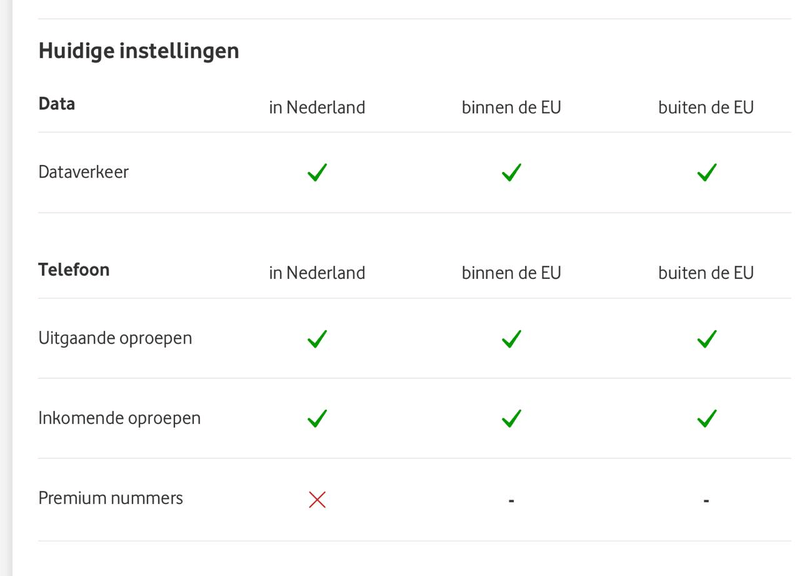Click Inkomende oproepen checkmark binnen de EU
The height and width of the screenshot is (576, 800).
coord(511,418)
